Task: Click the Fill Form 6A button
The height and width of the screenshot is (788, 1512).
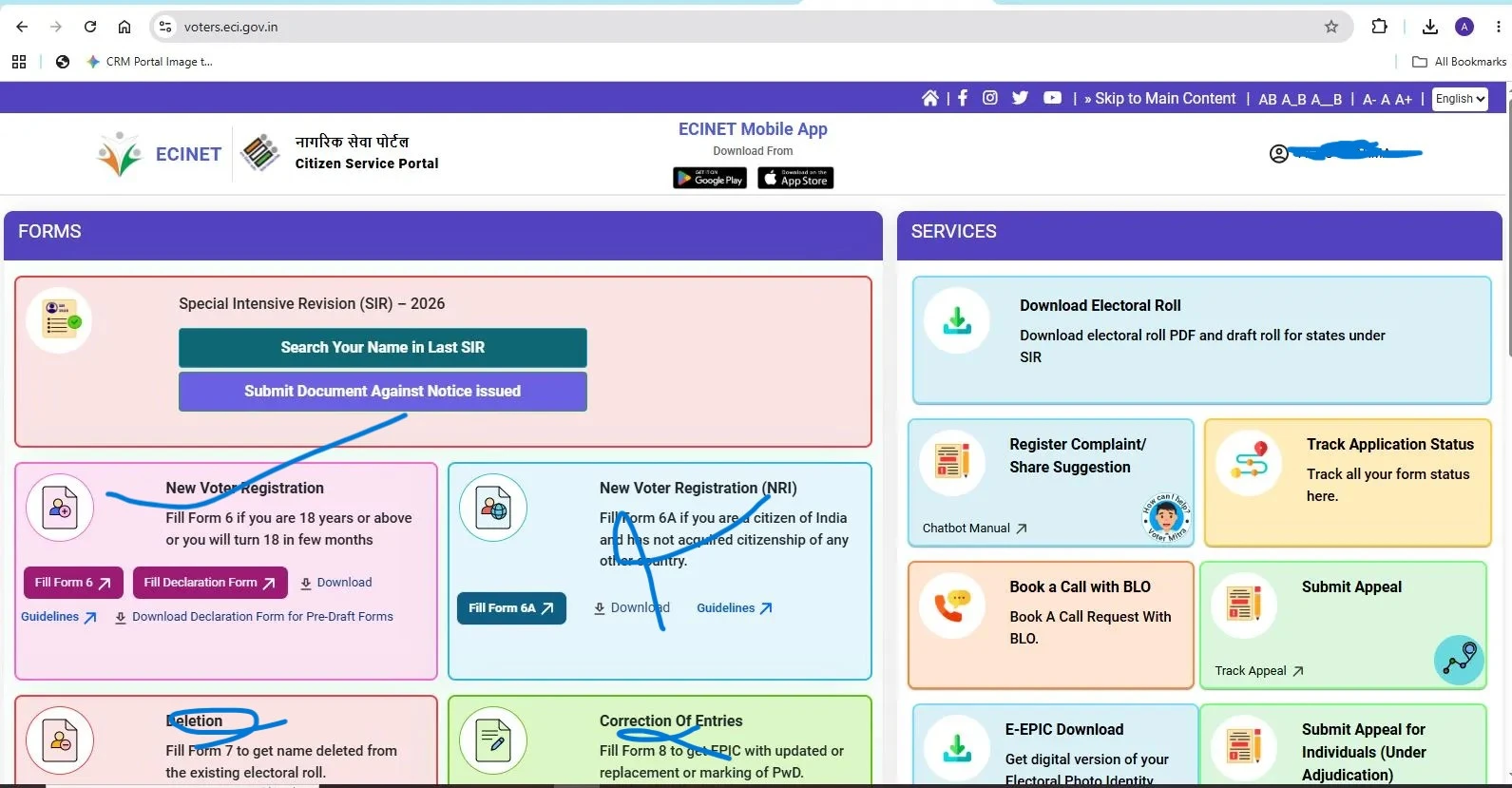Action: click(x=511, y=608)
